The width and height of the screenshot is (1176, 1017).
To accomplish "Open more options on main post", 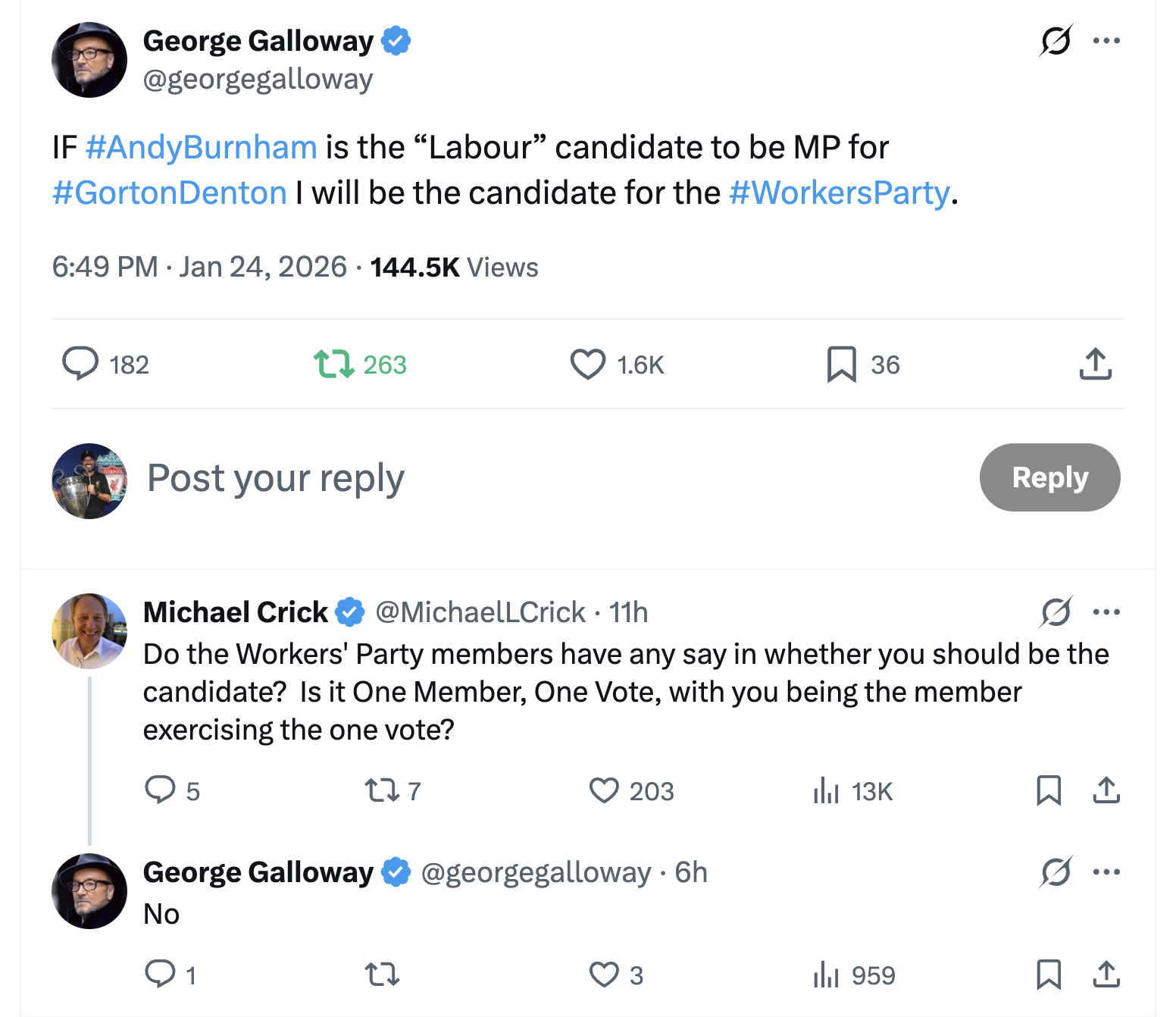I will (x=1106, y=41).
